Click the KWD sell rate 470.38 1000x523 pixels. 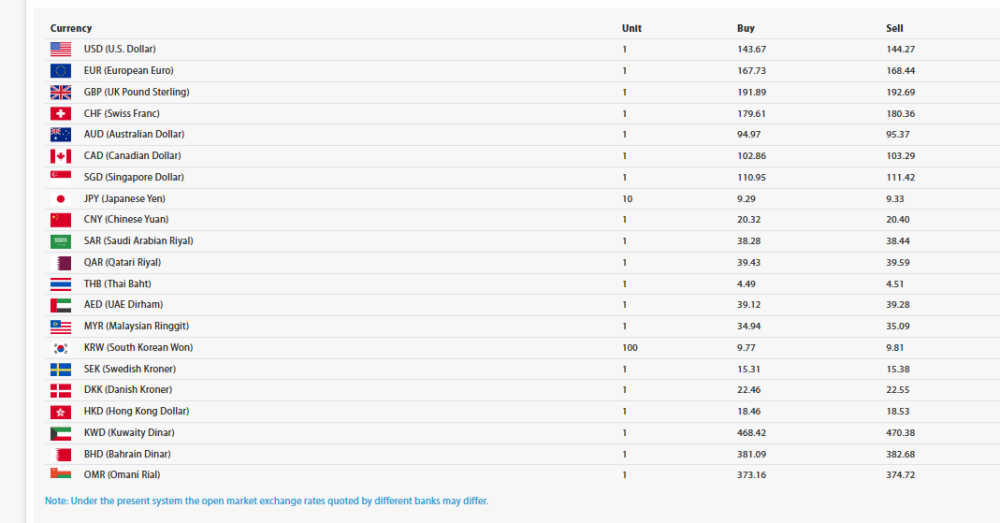click(900, 433)
